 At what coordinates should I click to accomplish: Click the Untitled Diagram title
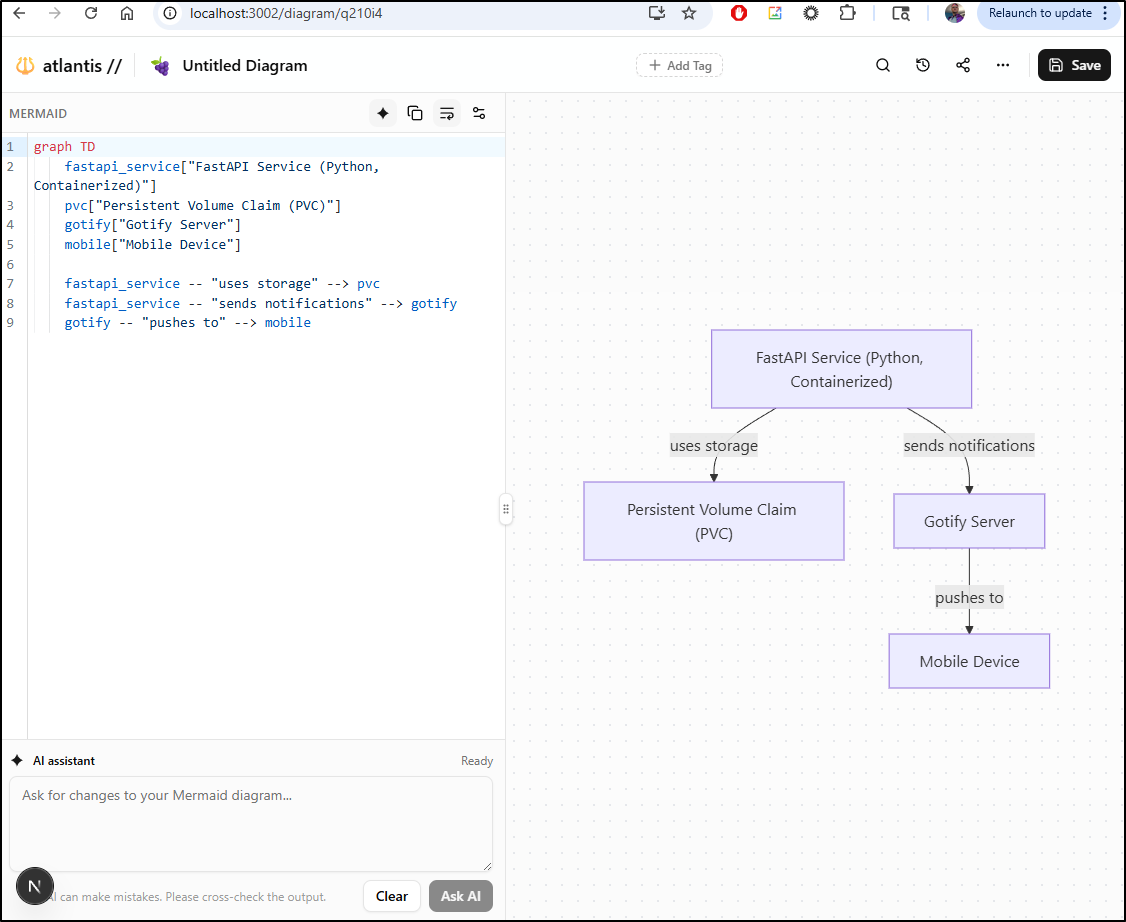coord(245,66)
